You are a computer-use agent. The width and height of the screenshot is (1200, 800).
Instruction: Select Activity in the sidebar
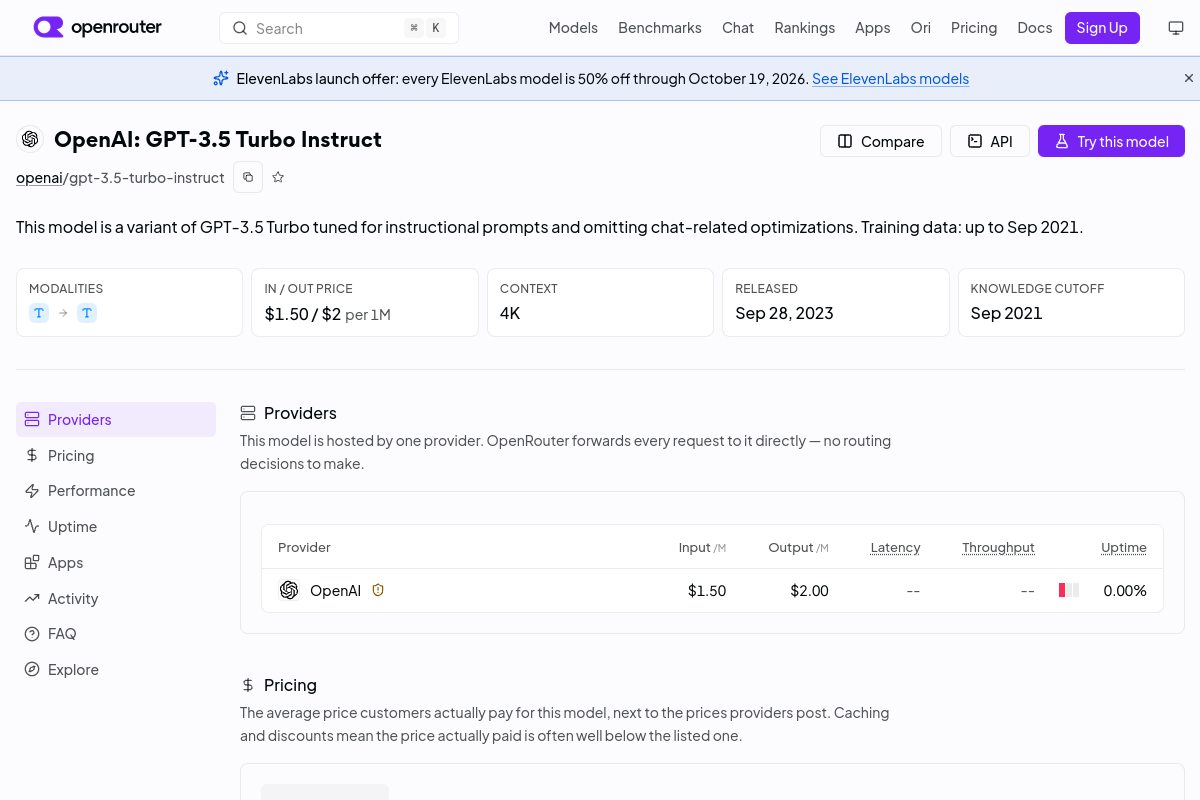tap(116, 599)
